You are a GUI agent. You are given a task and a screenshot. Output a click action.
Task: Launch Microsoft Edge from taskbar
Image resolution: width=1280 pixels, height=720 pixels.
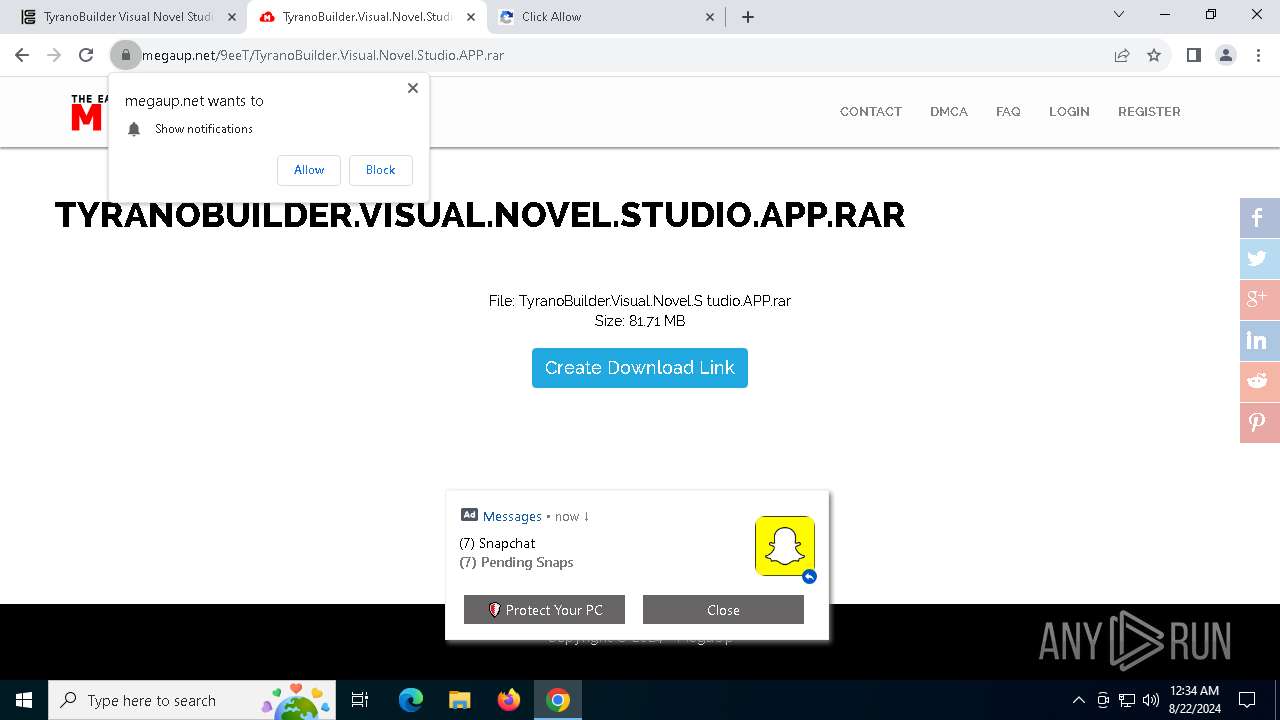tap(411, 700)
